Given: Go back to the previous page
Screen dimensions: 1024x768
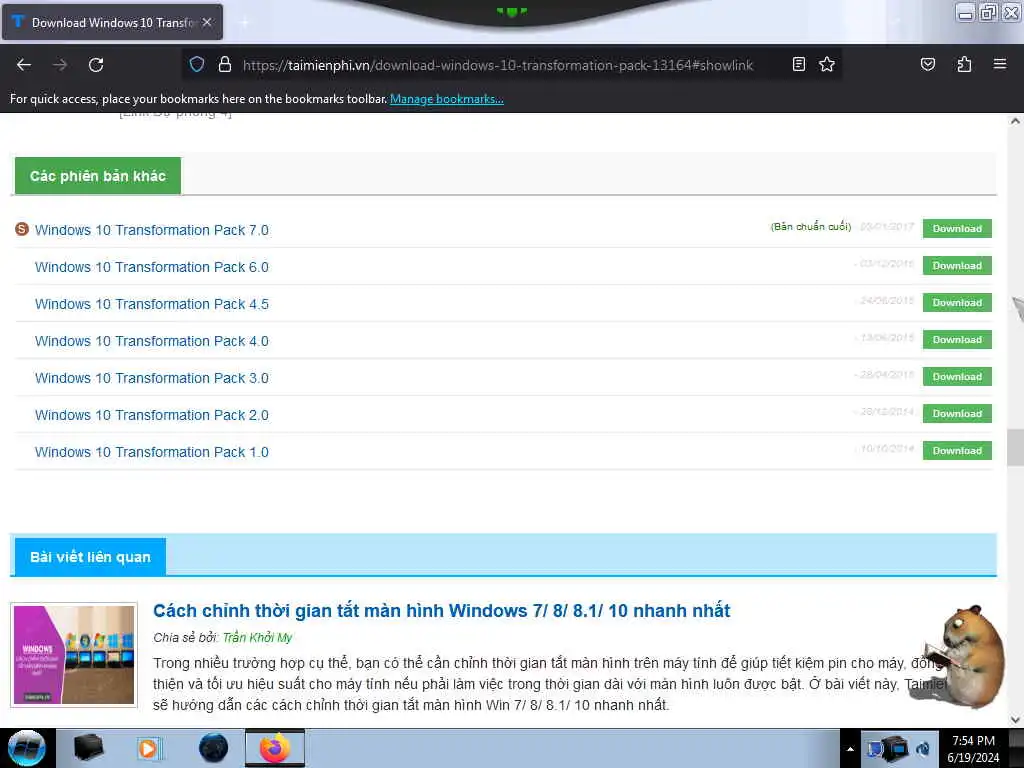Looking at the screenshot, I should (24, 65).
